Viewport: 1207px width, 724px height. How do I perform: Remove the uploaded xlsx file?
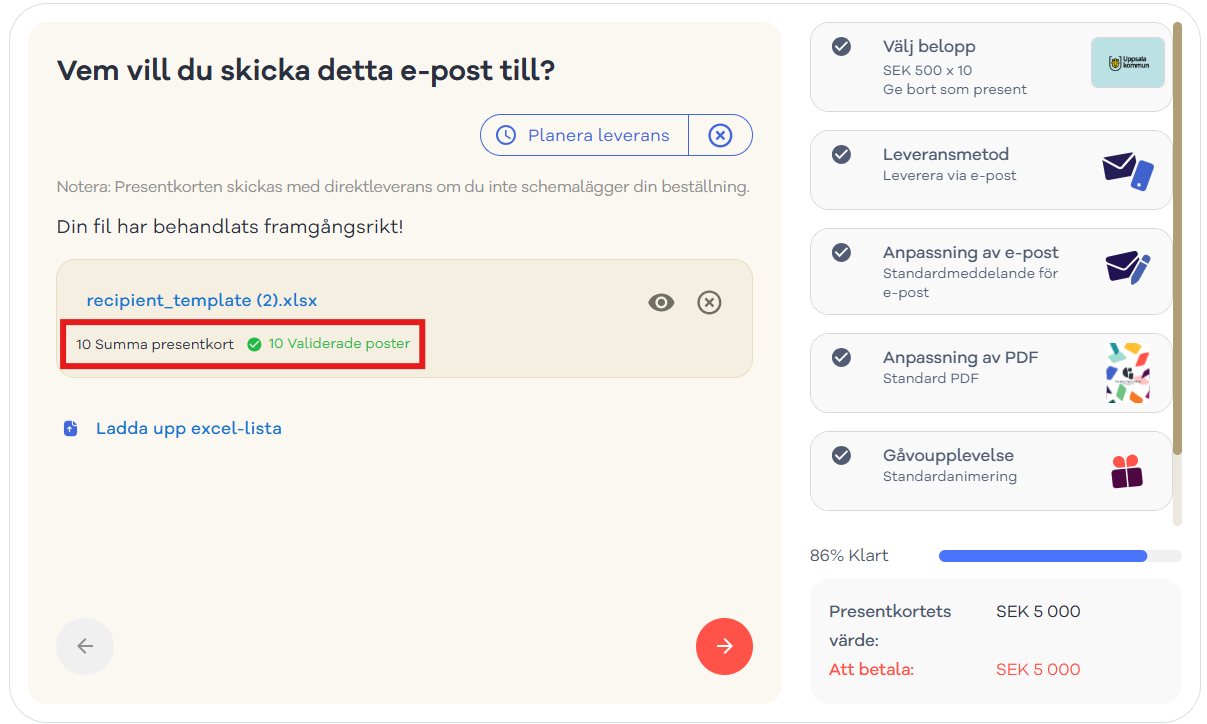pos(709,302)
